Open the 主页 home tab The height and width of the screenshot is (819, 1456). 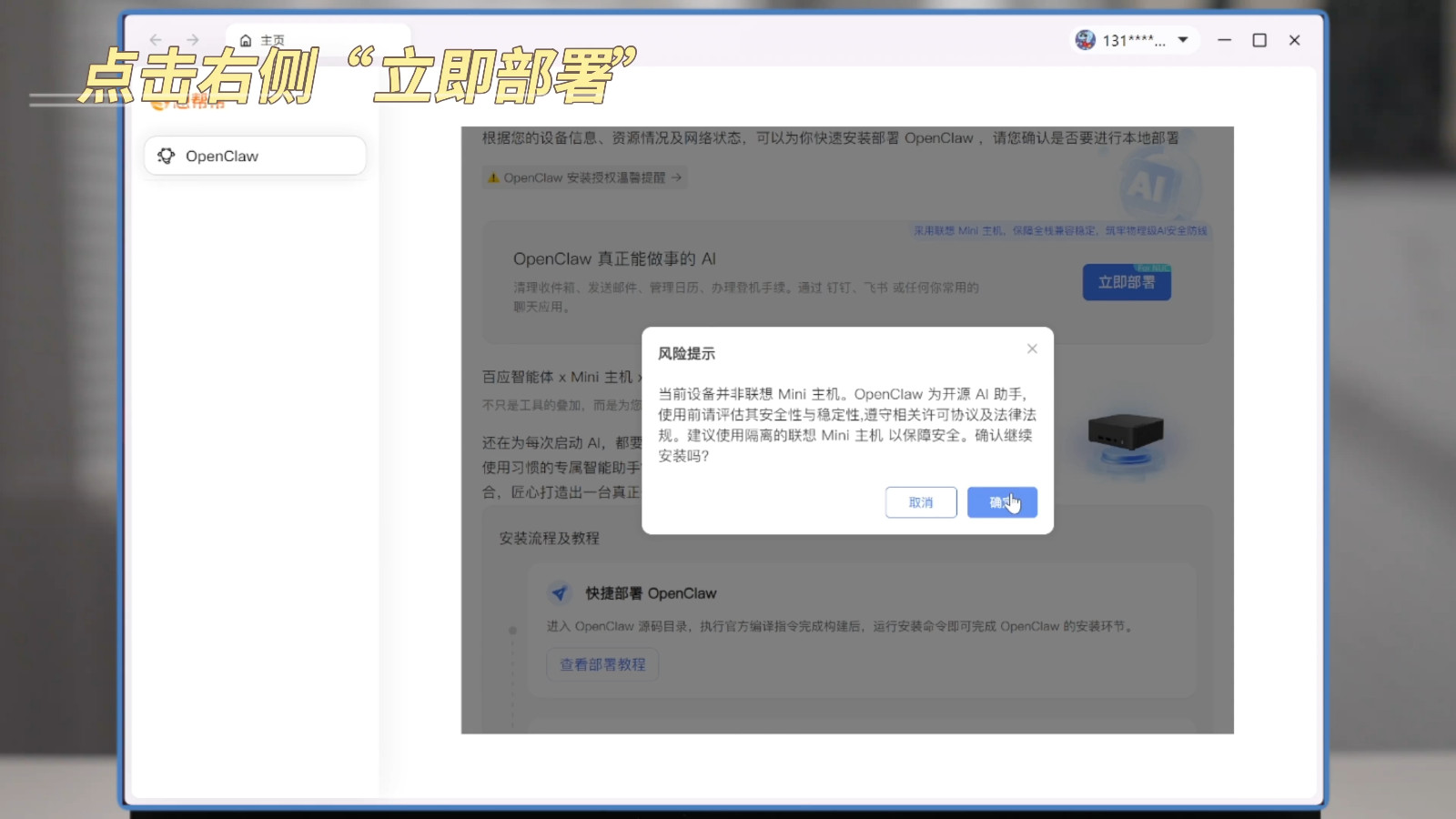coord(263,40)
